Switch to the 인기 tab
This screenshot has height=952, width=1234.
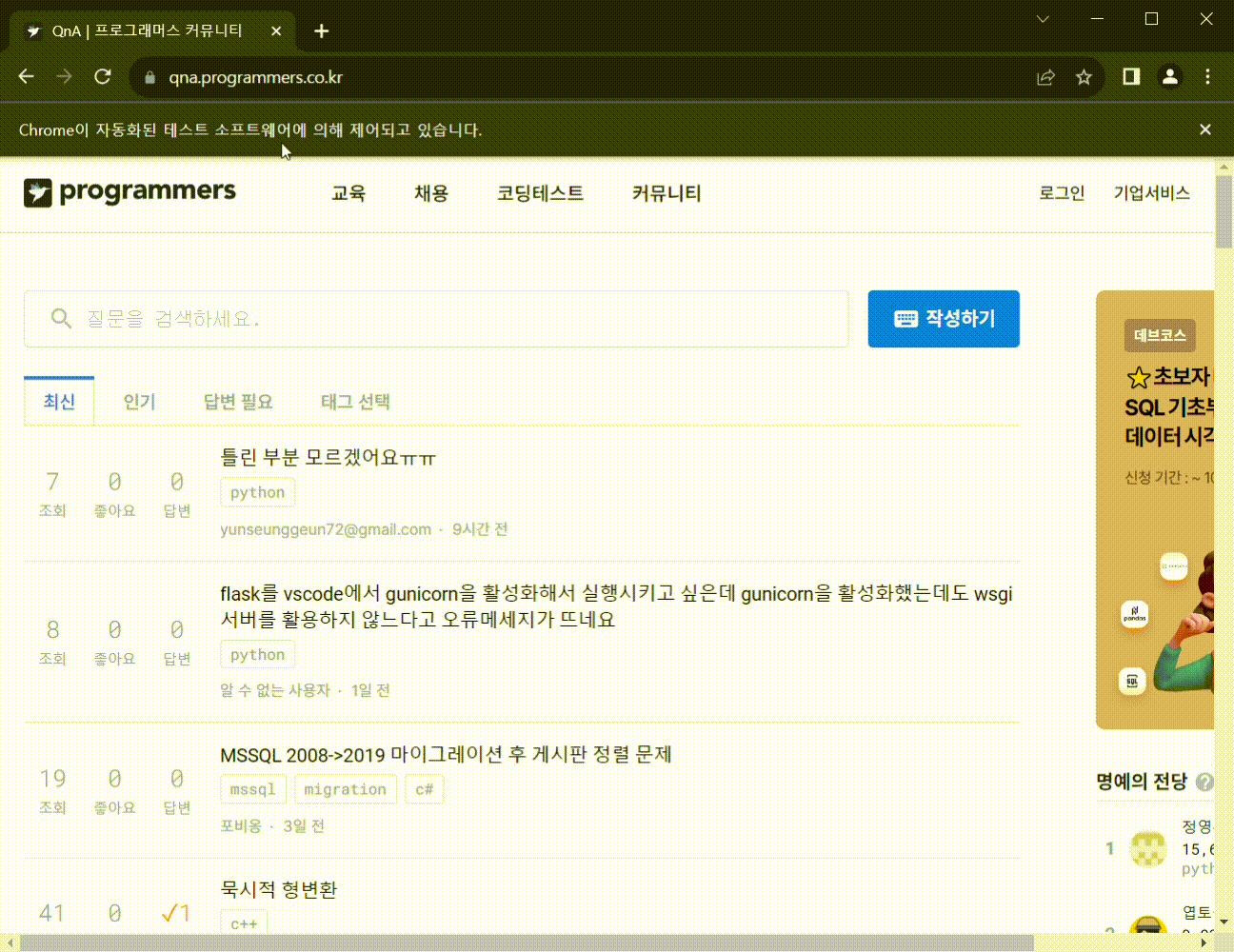tap(139, 402)
